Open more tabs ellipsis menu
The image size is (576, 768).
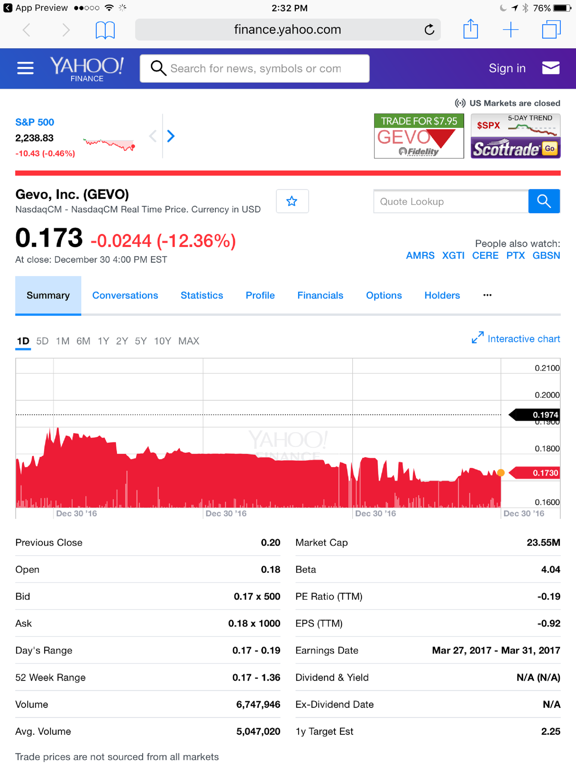(487, 295)
